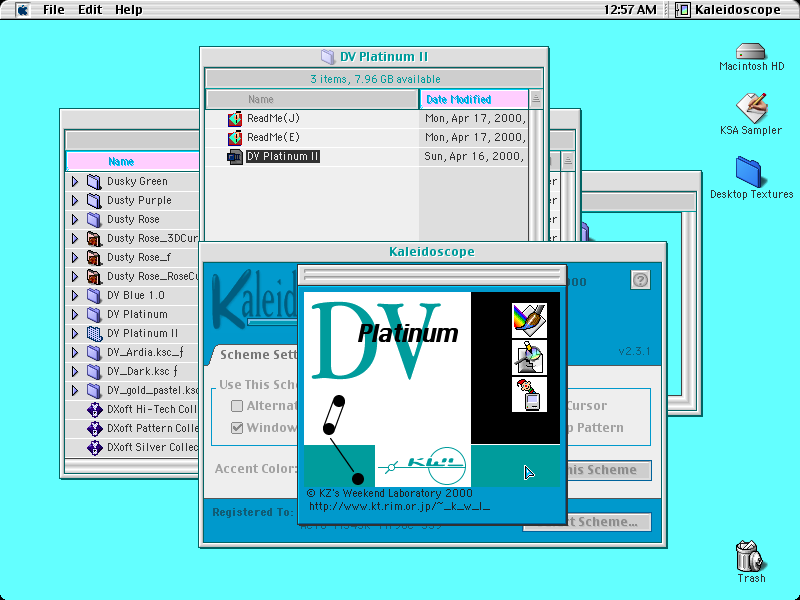The height and width of the screenshot is (600, 800).
Task: Expand the Dusky Green folder
Action: (75, 181)
